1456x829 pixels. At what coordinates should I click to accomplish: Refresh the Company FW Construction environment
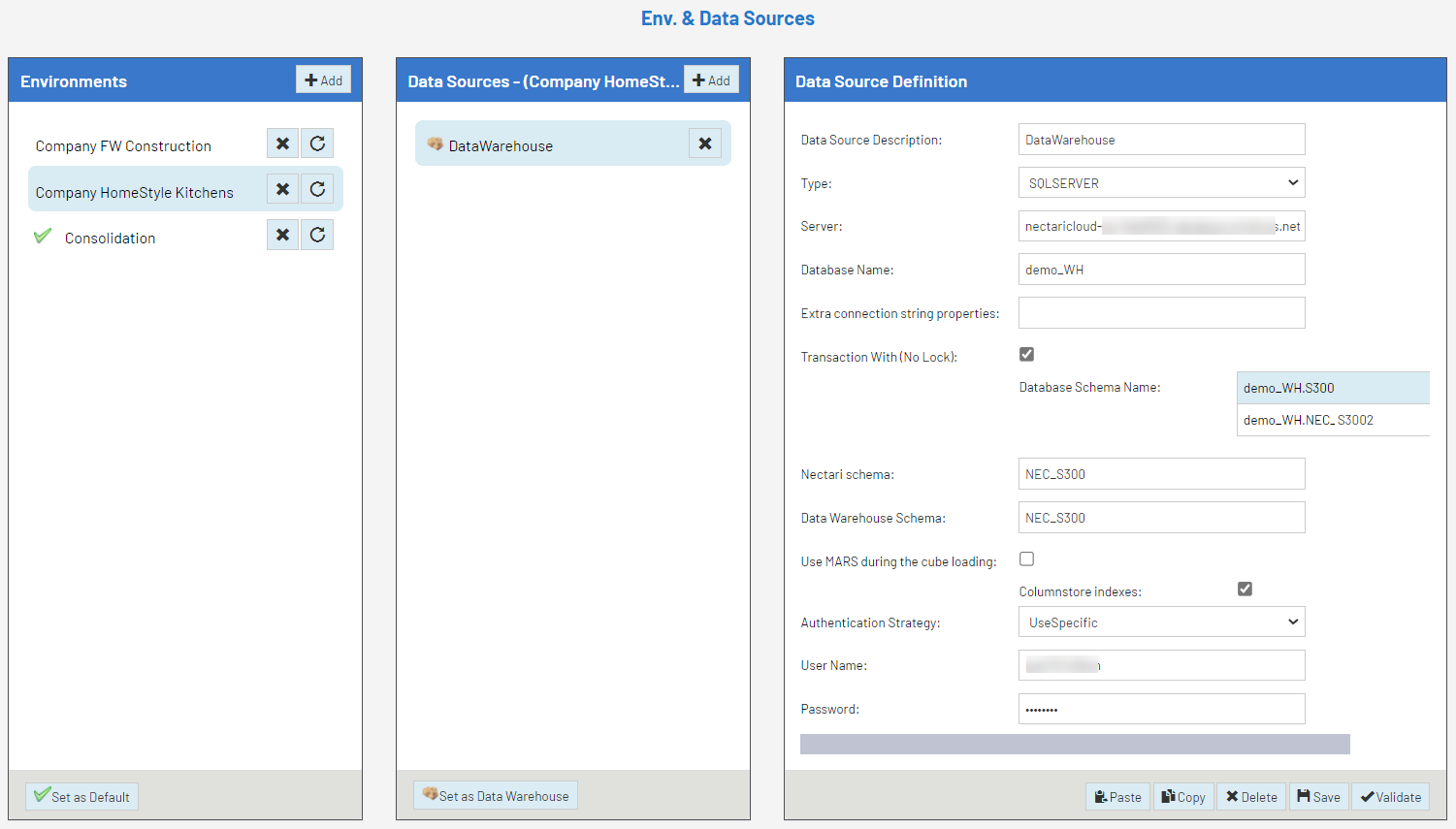[x=317, y=143]
